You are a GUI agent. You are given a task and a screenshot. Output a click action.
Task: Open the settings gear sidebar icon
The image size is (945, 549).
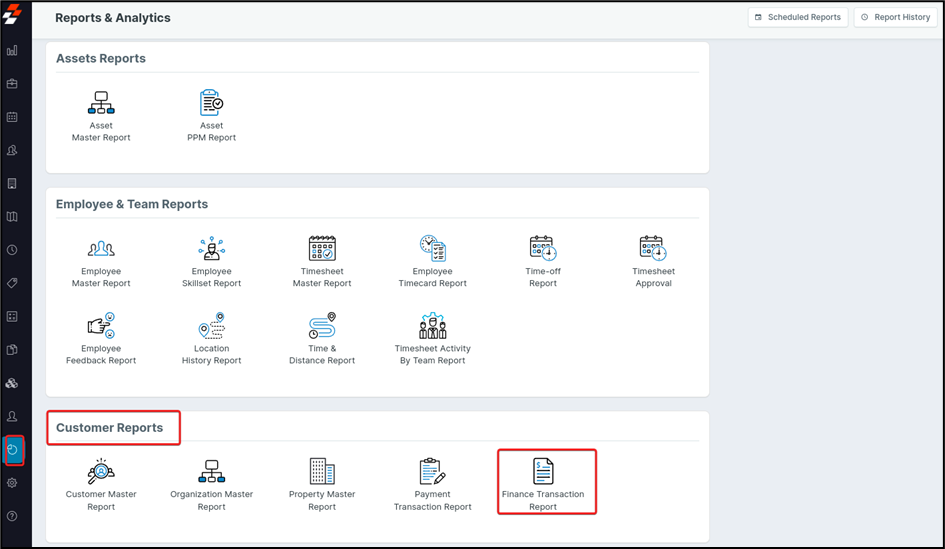pos(12,483)
